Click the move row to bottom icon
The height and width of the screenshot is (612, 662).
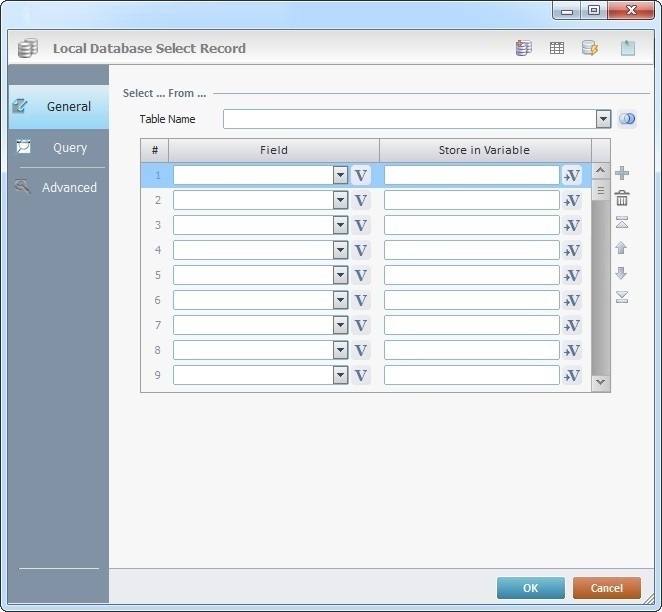point(622,297)
